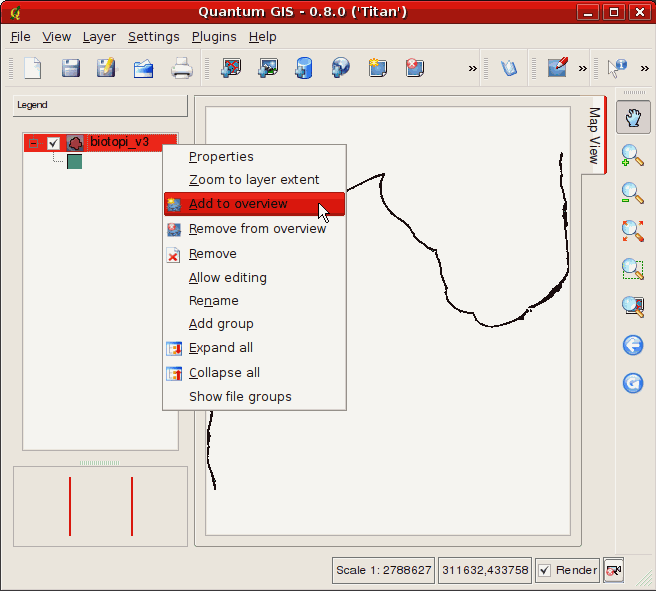Select the Zoom Out magnifier tool
Screen dimensions: 656x591
633,193
